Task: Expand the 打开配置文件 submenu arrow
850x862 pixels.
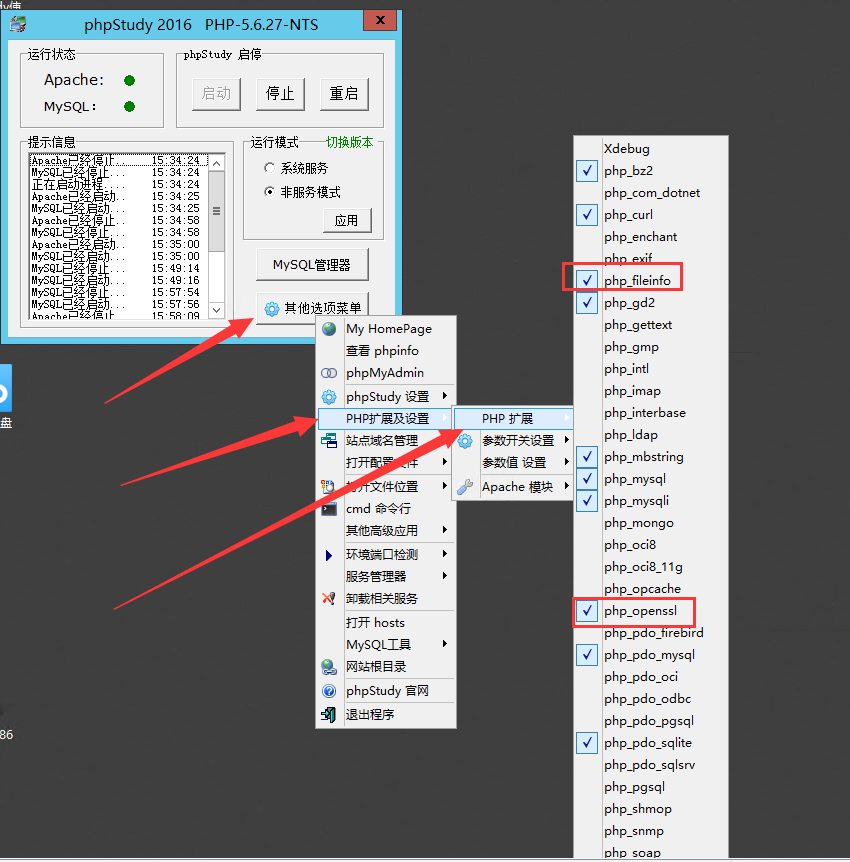Action: point(445,462)
